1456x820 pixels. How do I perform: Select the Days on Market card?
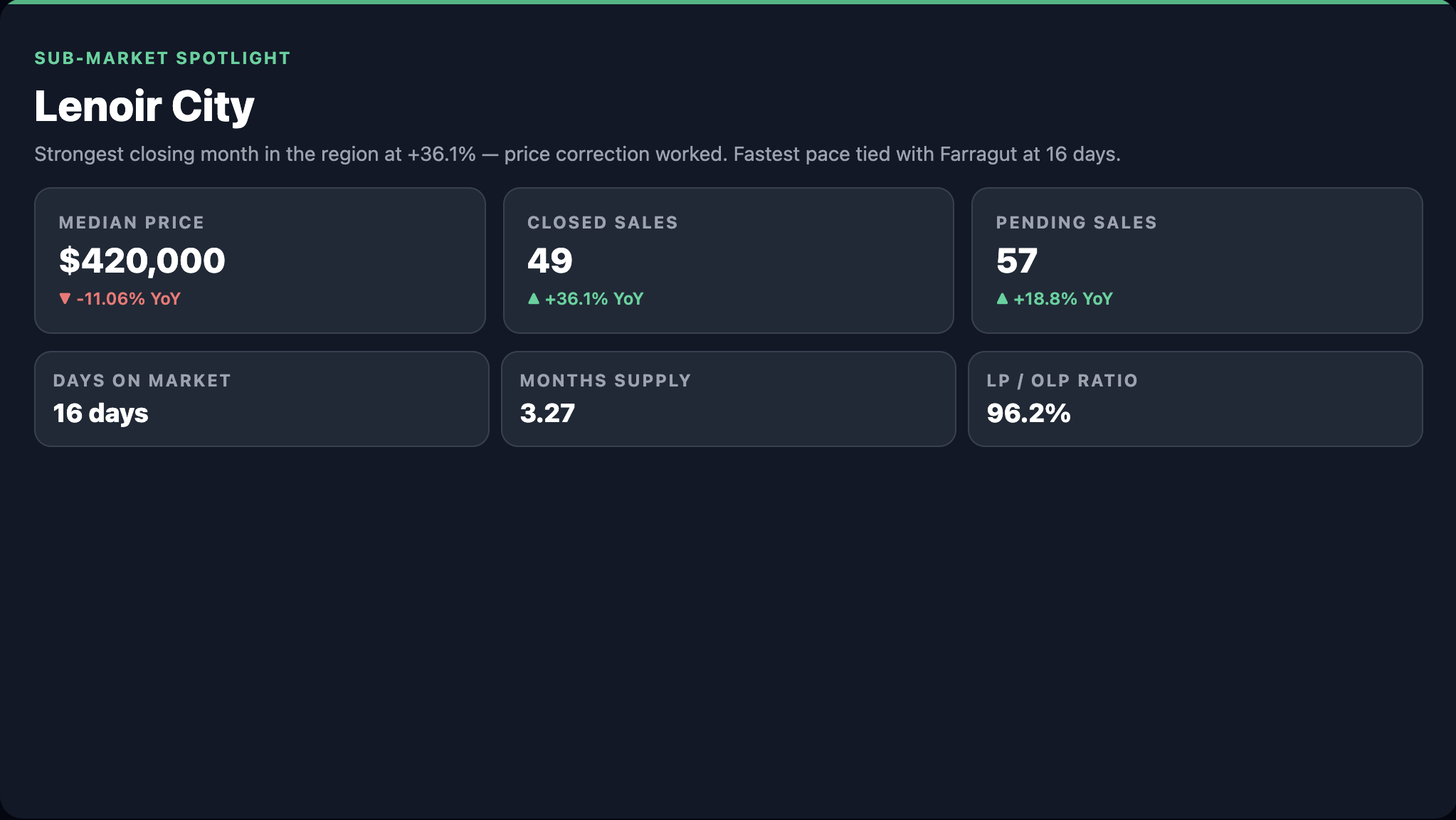click(262, 399)
